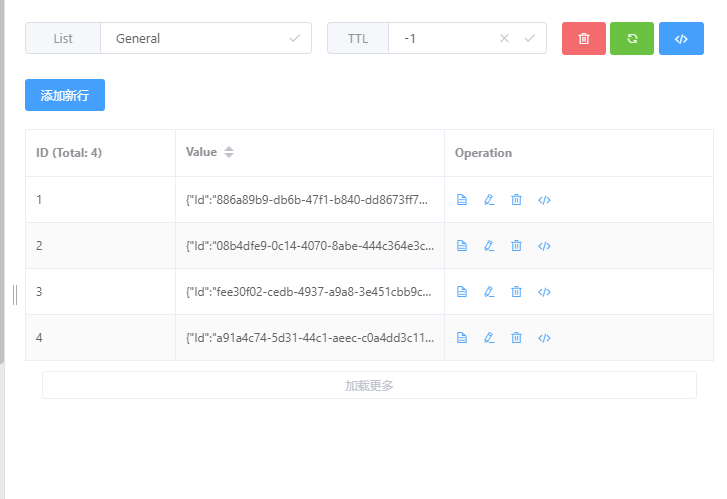Confirm key name with checkmark icon
The image size is (727, 499).
tap(294, 38)
